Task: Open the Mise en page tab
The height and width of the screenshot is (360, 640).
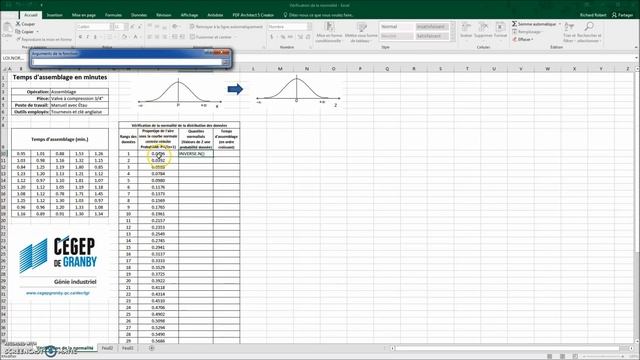Action: 83,15
